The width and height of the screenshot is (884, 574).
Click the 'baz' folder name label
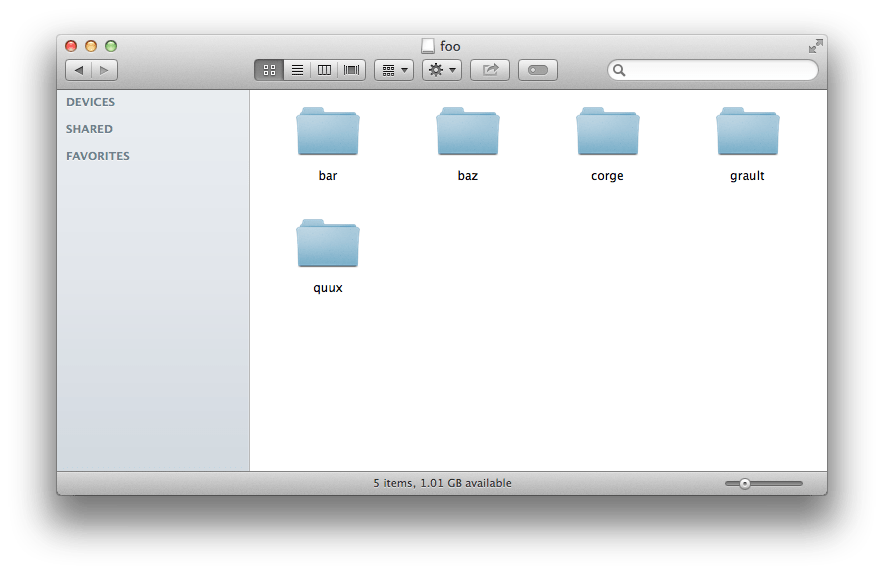click(x=468, y=175)
